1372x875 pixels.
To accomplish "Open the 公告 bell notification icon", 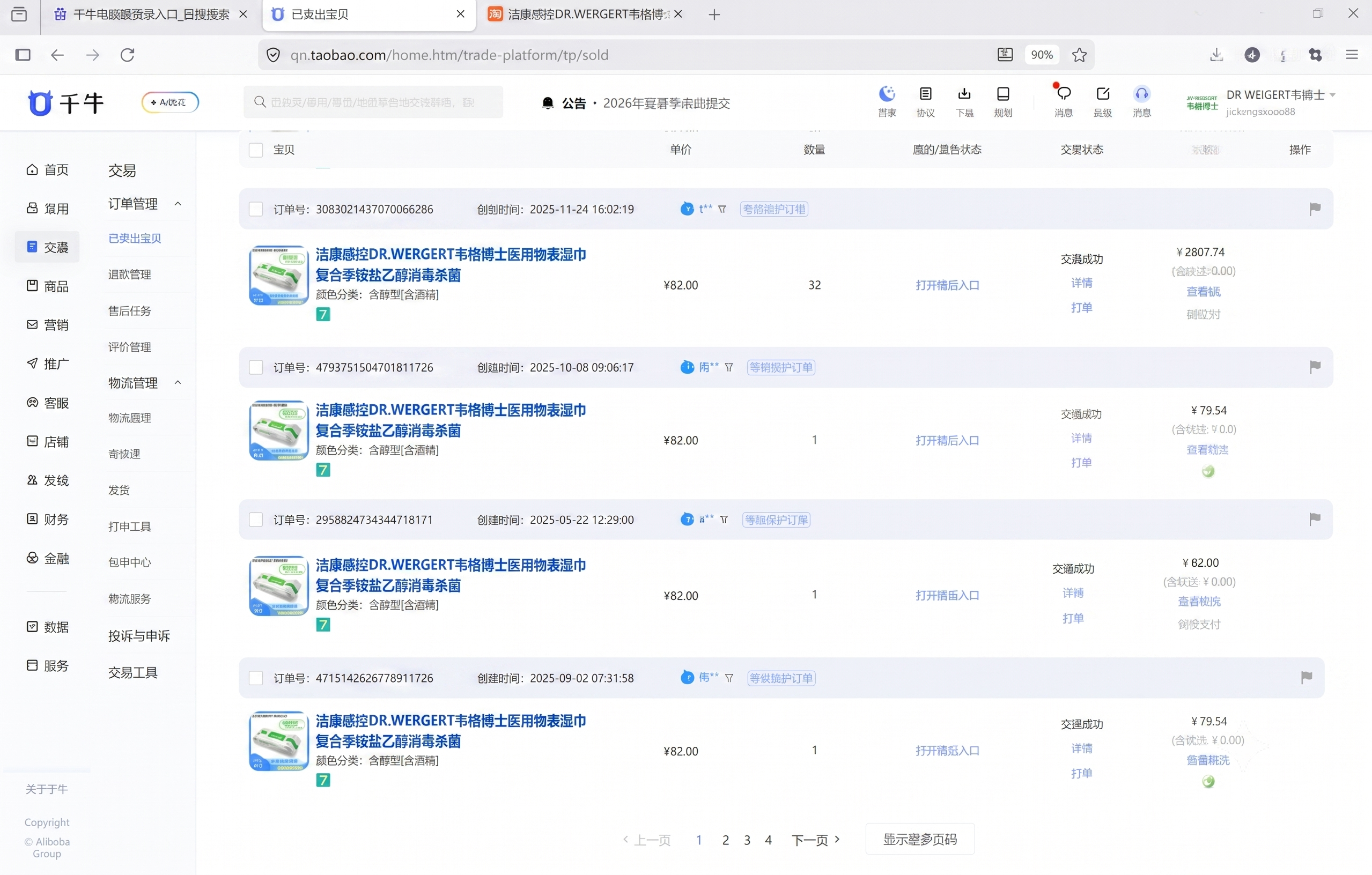I will pyautogui.click(x=548, y=103).
